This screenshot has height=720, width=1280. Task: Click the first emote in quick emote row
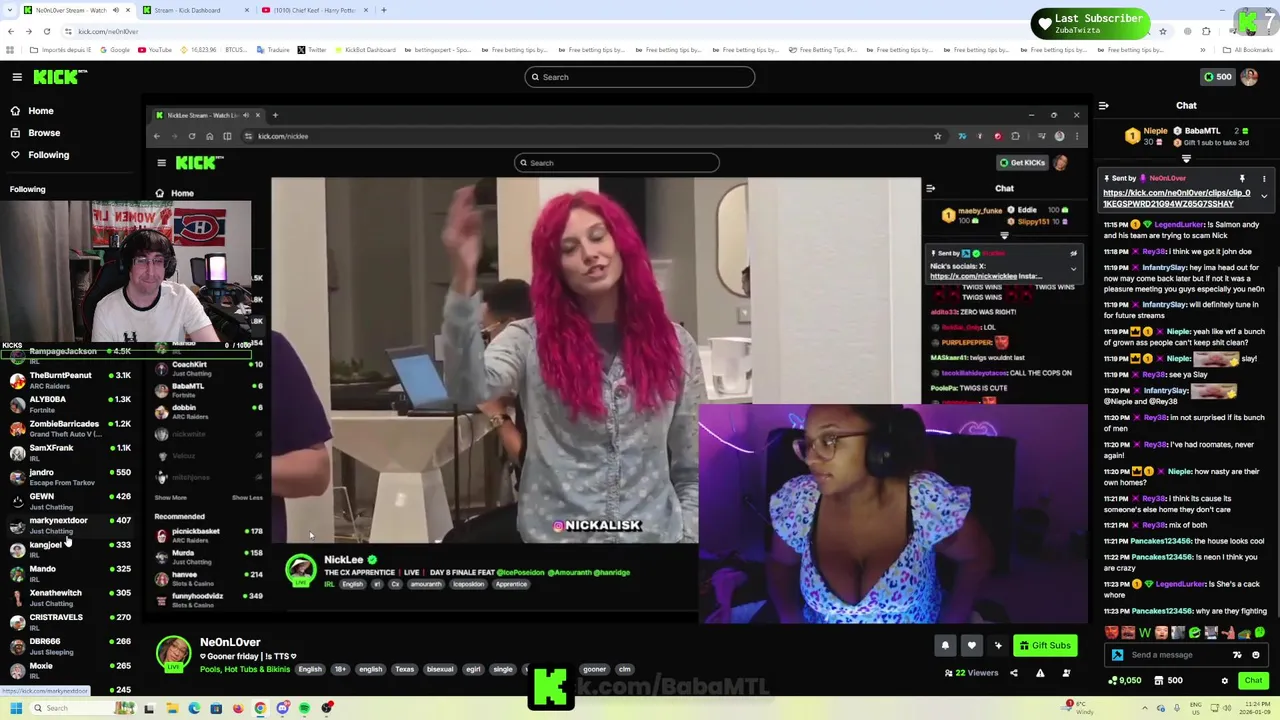(1112, 633)
